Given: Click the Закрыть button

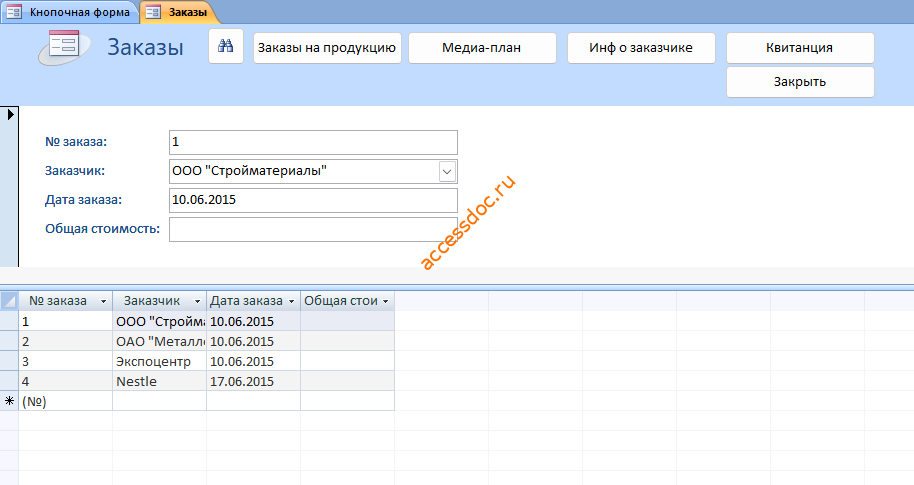Looking at the screenshot, I should pyautogui.click(x=800, y=82).
